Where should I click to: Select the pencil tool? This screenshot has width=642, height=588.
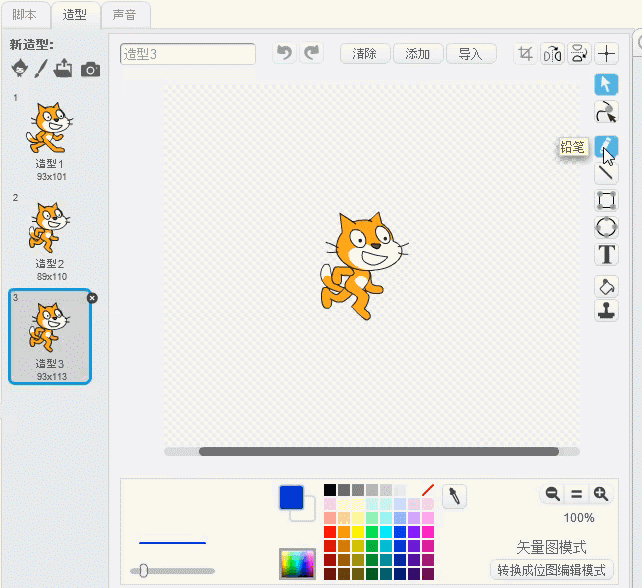(x=606, y=146)
